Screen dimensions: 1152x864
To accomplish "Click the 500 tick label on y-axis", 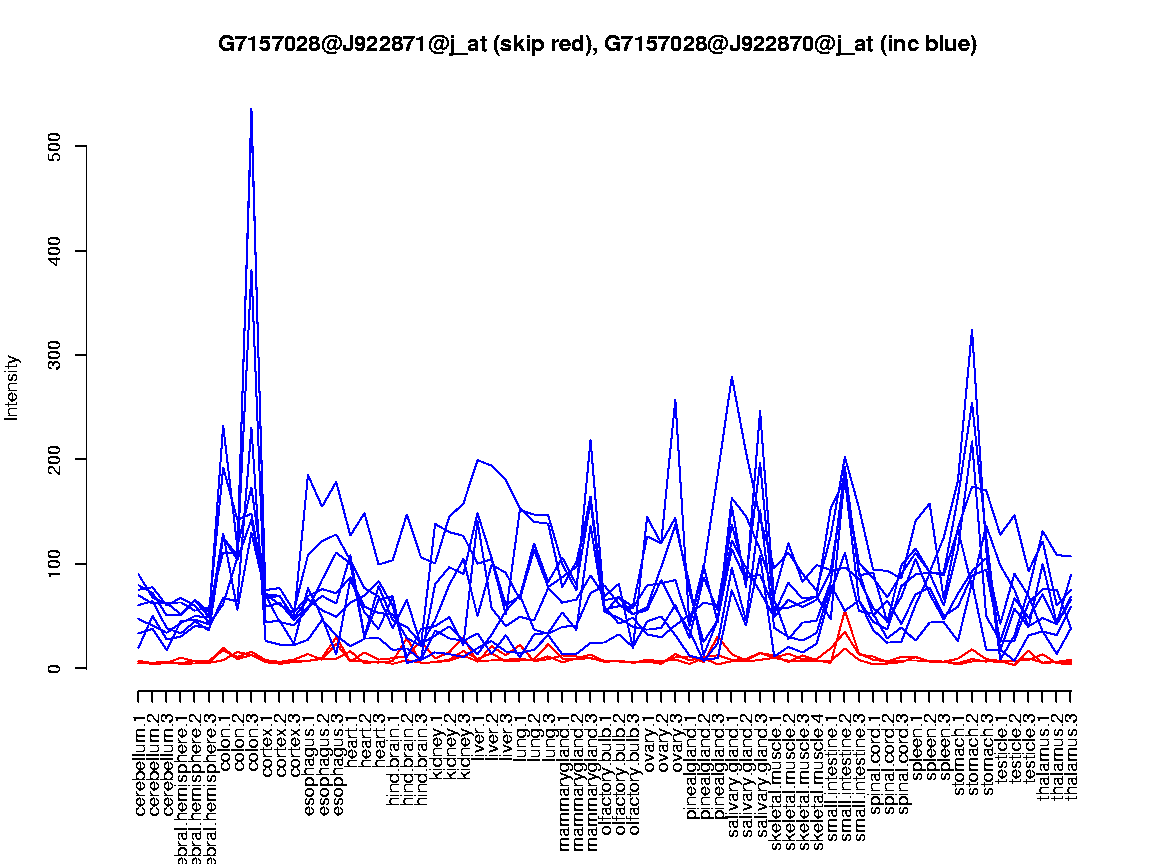I will [67, 146].
